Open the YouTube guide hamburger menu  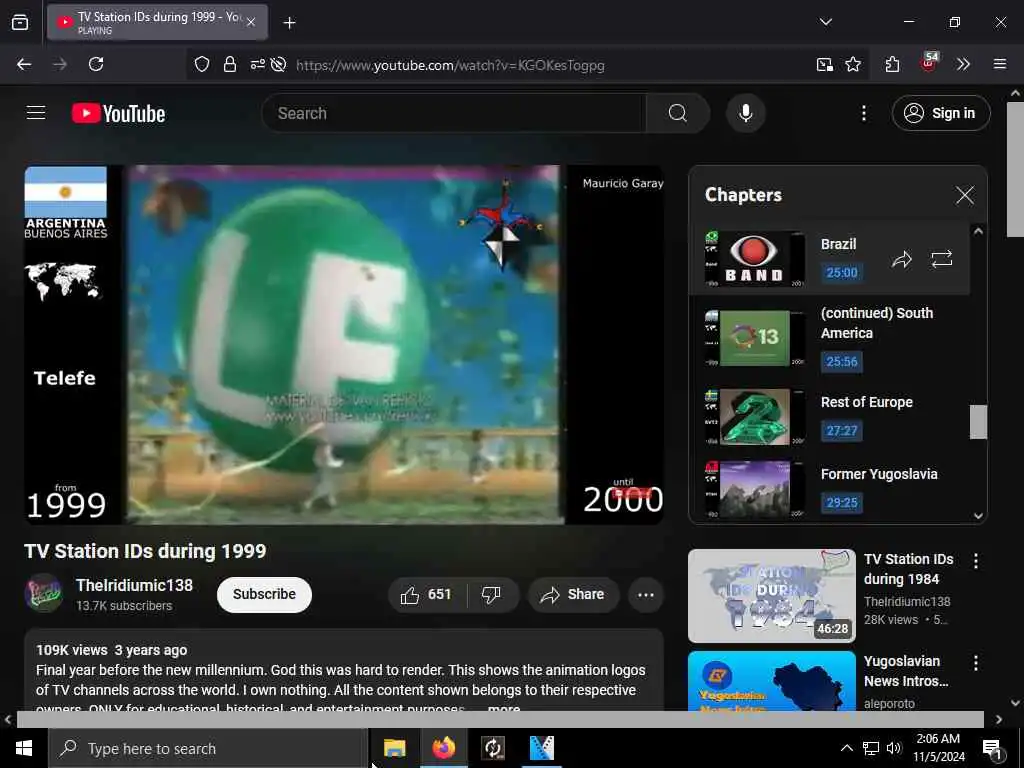[36, 113]
